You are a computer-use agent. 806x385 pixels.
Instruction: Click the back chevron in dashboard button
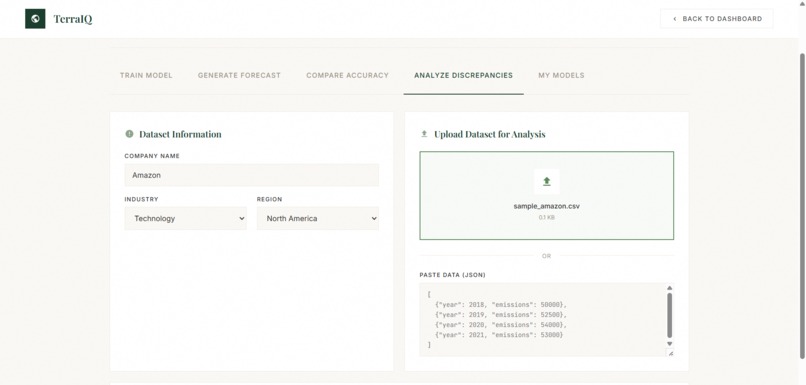tap(674, 19)
